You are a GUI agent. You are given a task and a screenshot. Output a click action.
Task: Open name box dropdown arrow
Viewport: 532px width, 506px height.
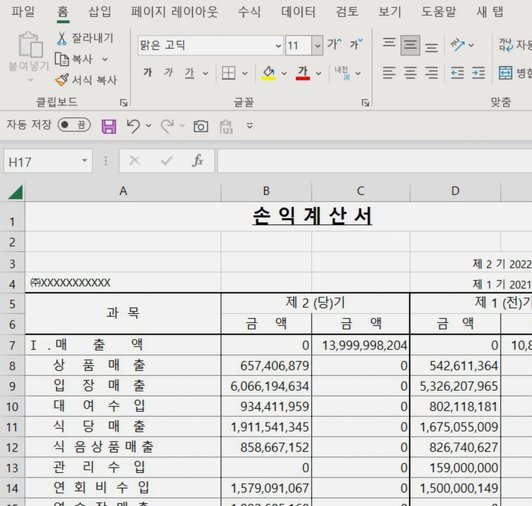84,161
